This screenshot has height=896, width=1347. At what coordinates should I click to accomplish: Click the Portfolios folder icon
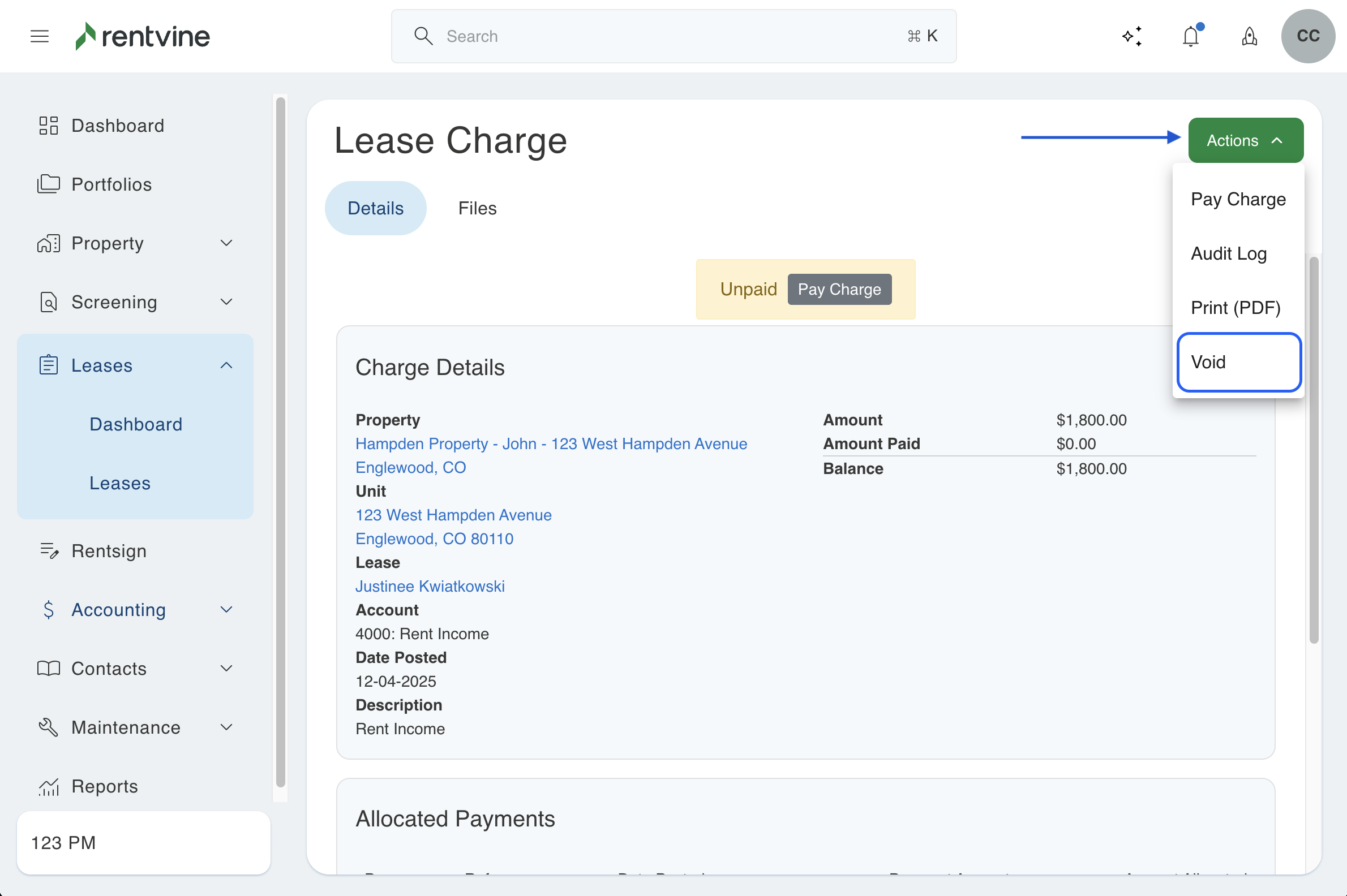point(49,184)
